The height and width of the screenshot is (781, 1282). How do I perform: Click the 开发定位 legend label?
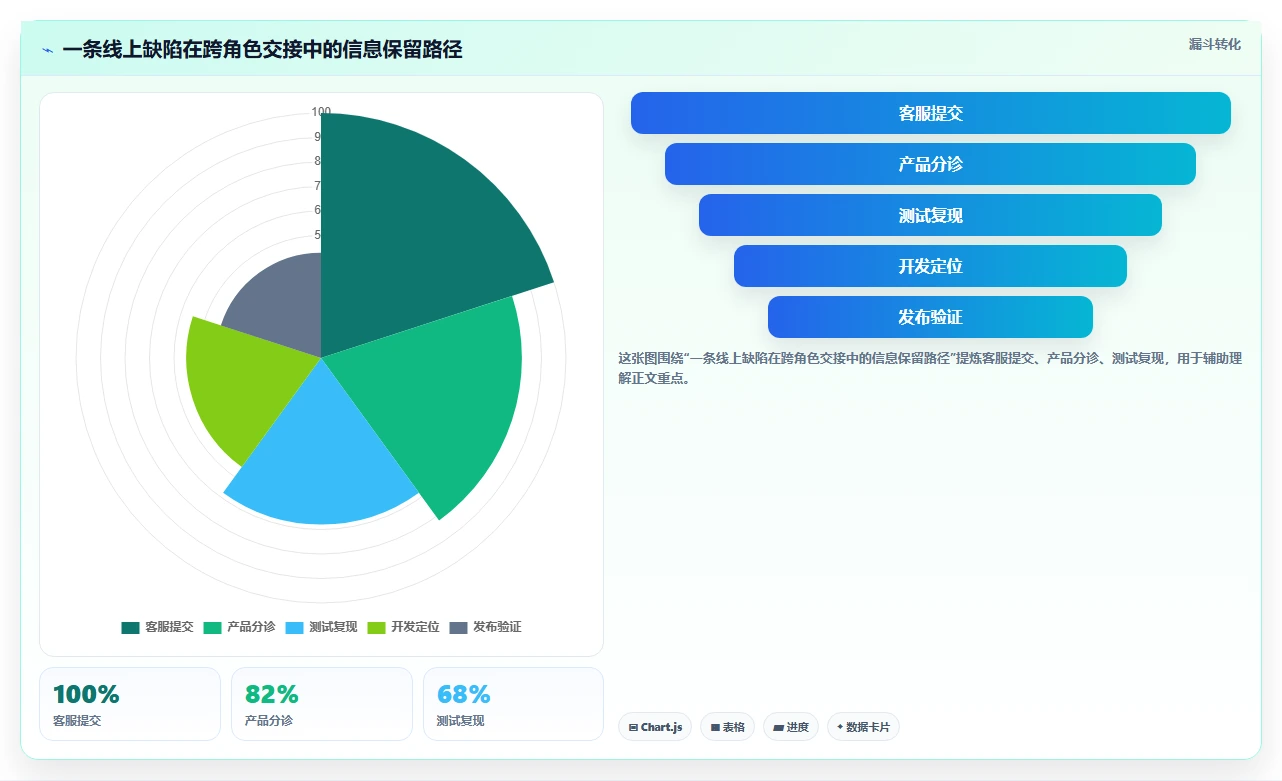[x=415, y=627]
